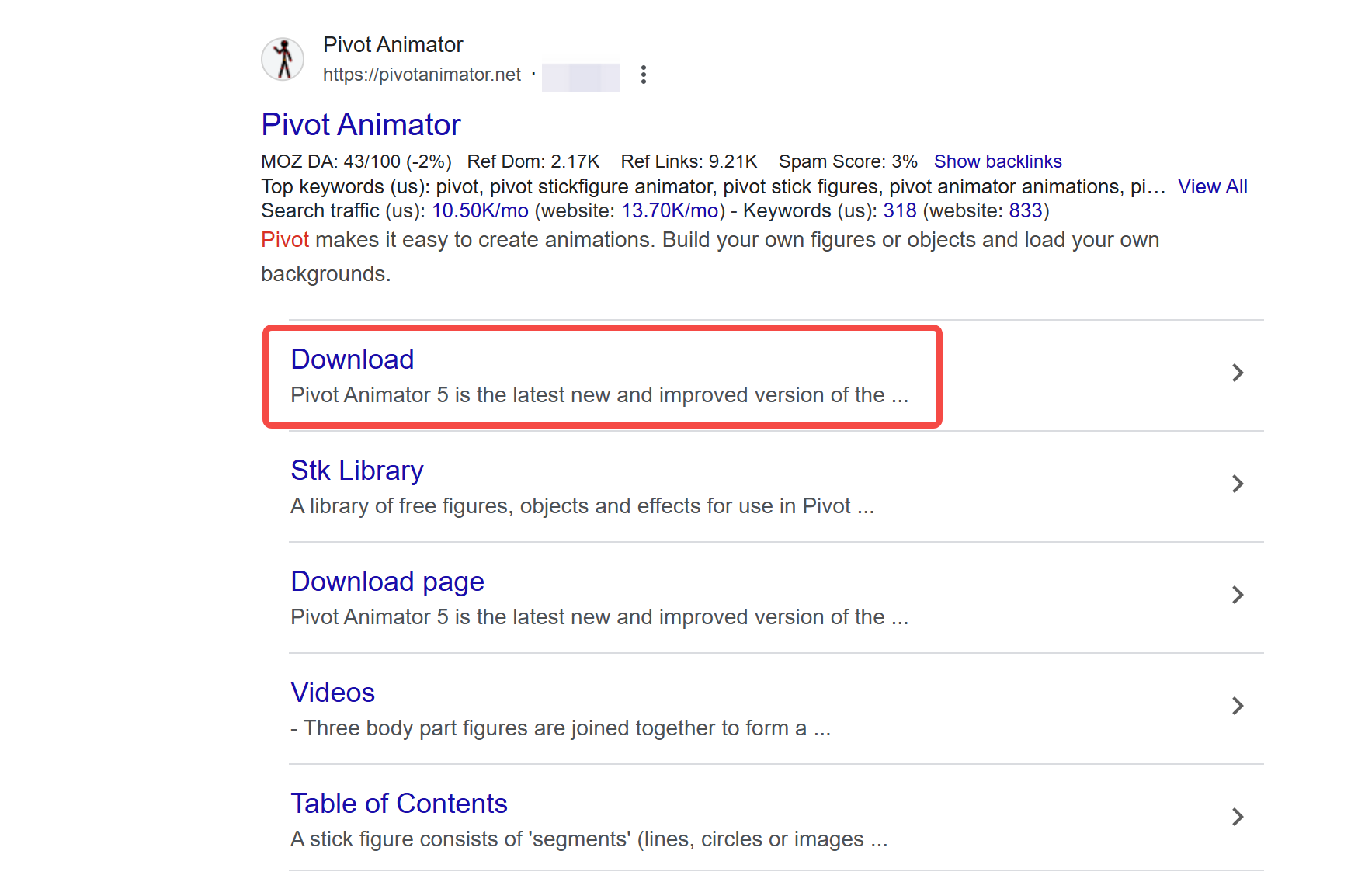This screenshot has height=896, width=1351.
Task: Open the Pivot Animator main result title
Action: (x=360, y=124)
